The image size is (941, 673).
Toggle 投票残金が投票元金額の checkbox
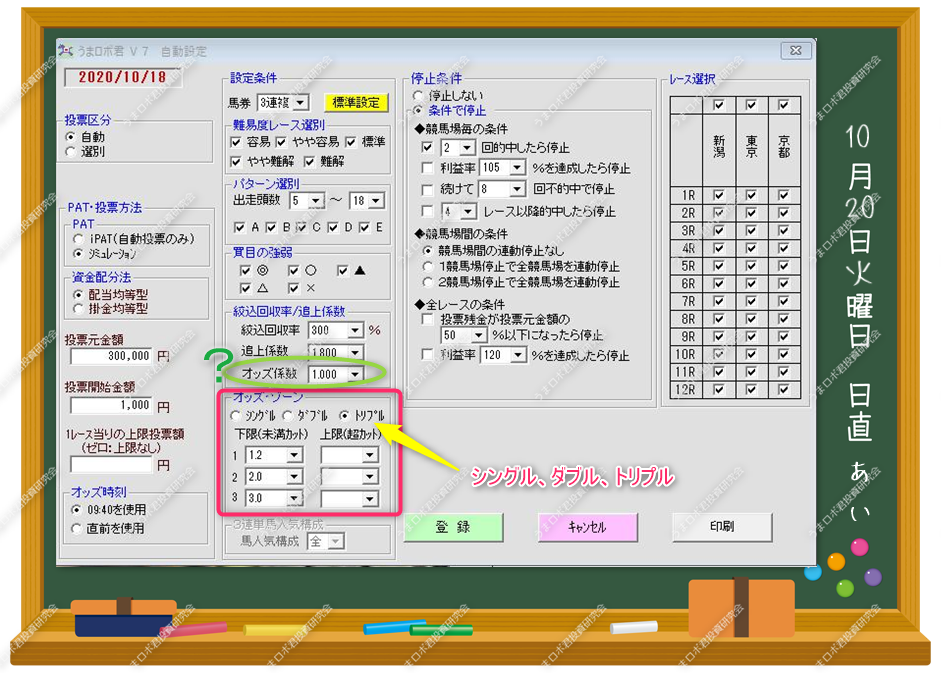[427, 319]
